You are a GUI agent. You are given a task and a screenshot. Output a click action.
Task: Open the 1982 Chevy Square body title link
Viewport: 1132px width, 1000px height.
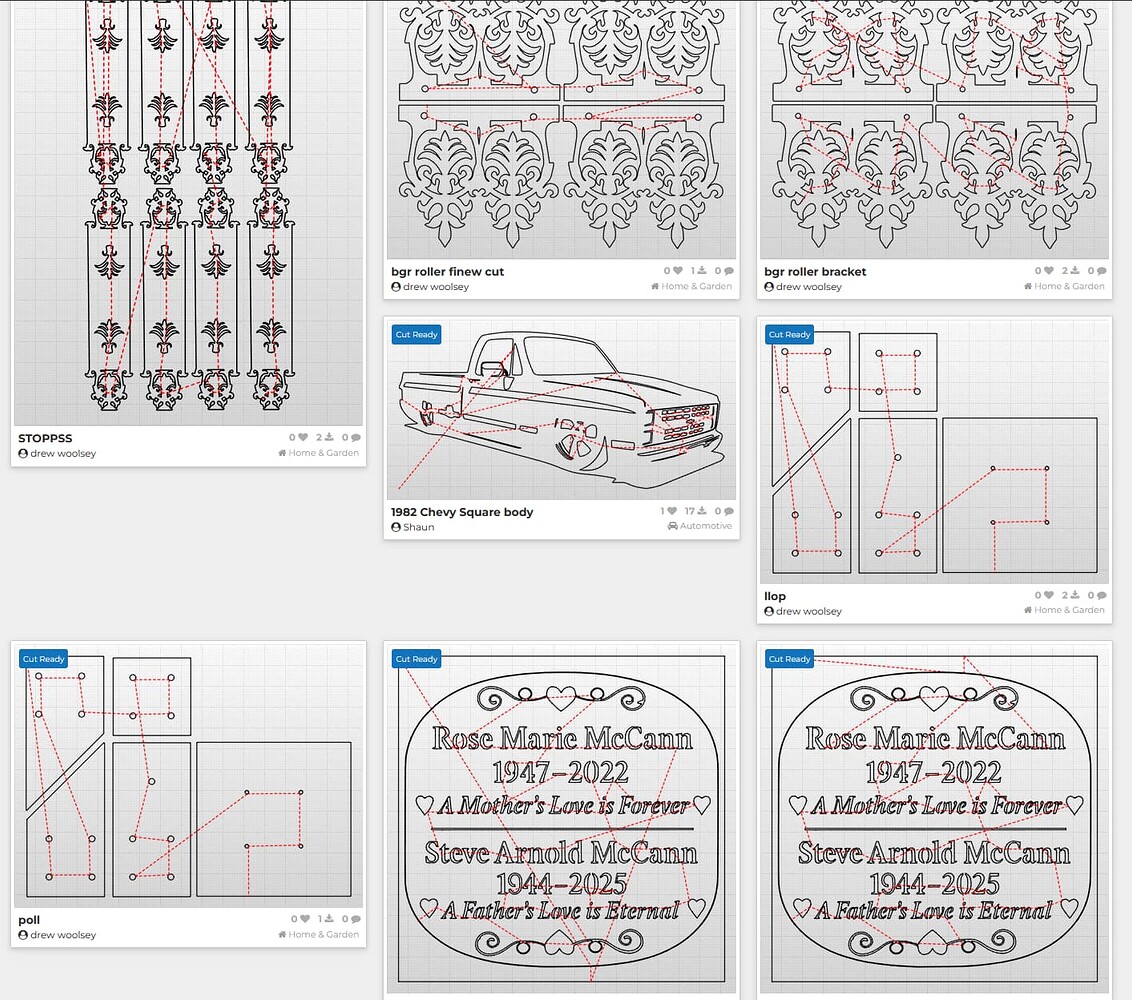pos(462,511)
